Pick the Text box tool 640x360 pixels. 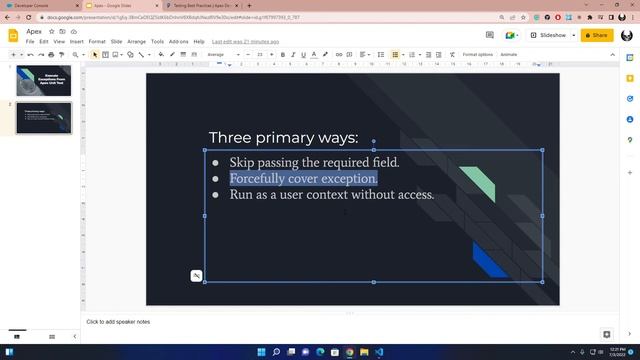(105, 54)
